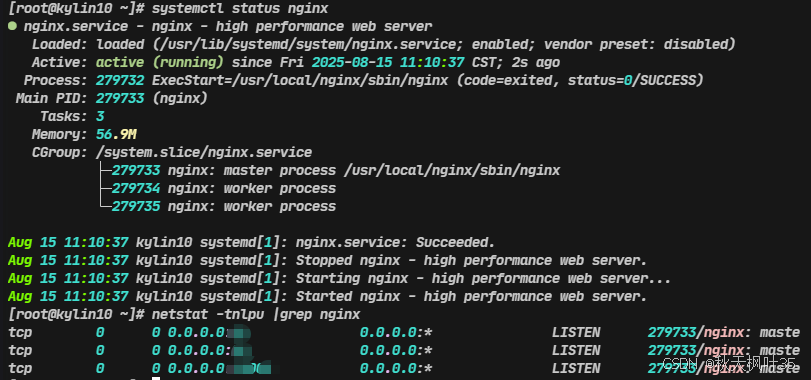811x380 pixels.
Task: Click 'LISTEN' in first tcp row
Action: [576, 332]
